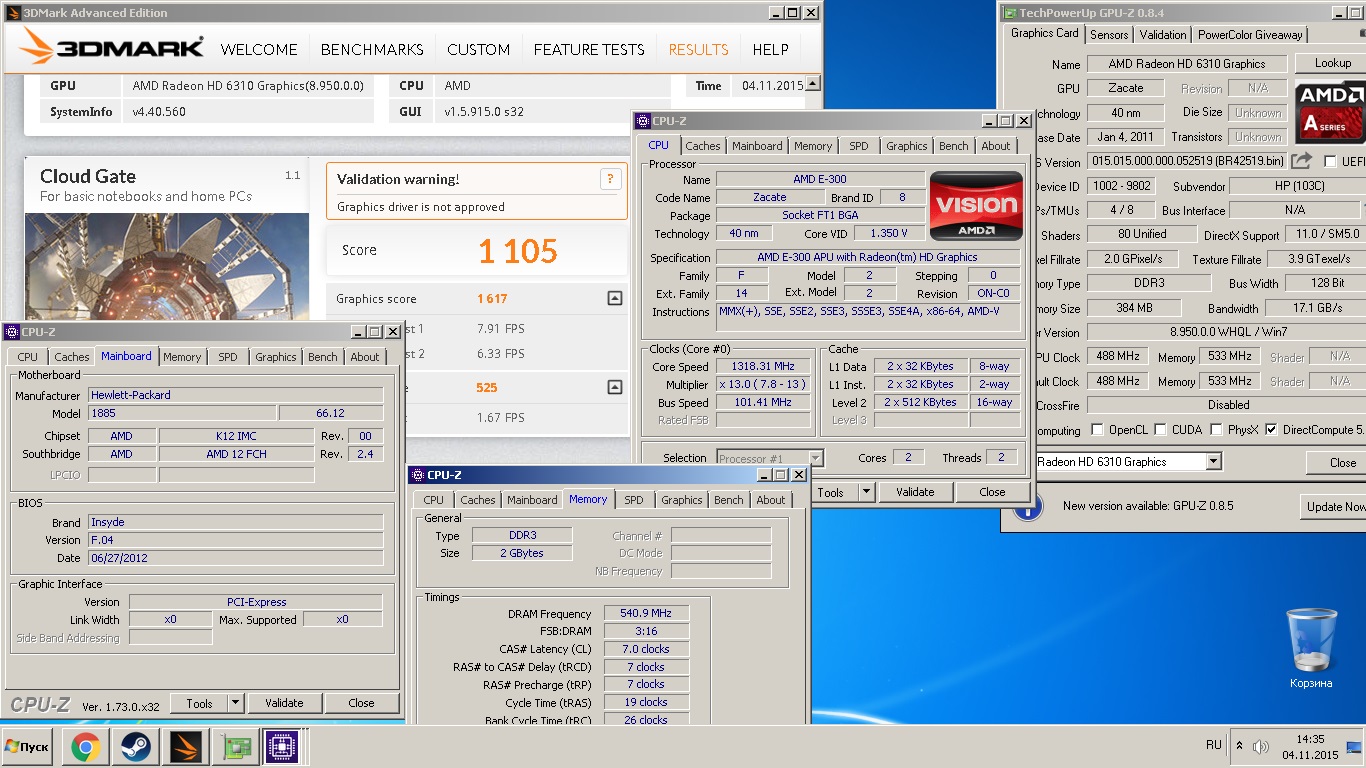Open the WELCOME page in 3DMark
Screen dimensions: 1366x768
[x=259, y=49]
